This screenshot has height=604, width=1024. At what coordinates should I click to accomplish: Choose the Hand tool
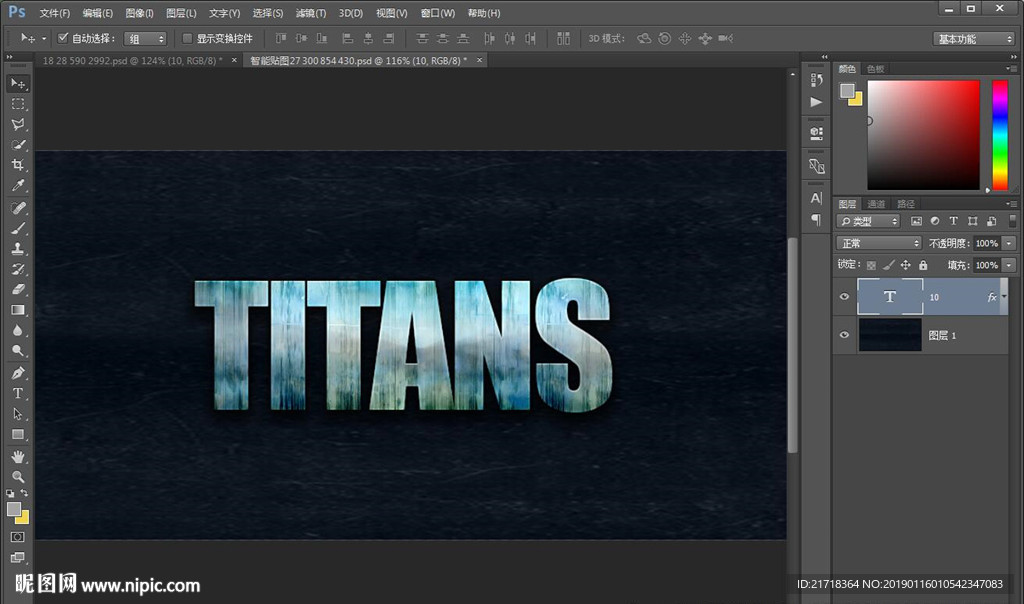[18, 456]
